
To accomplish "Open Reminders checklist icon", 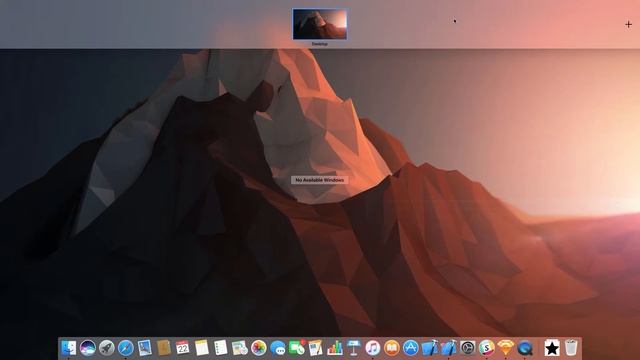I will pyautogui.click(x=220, y=348).
